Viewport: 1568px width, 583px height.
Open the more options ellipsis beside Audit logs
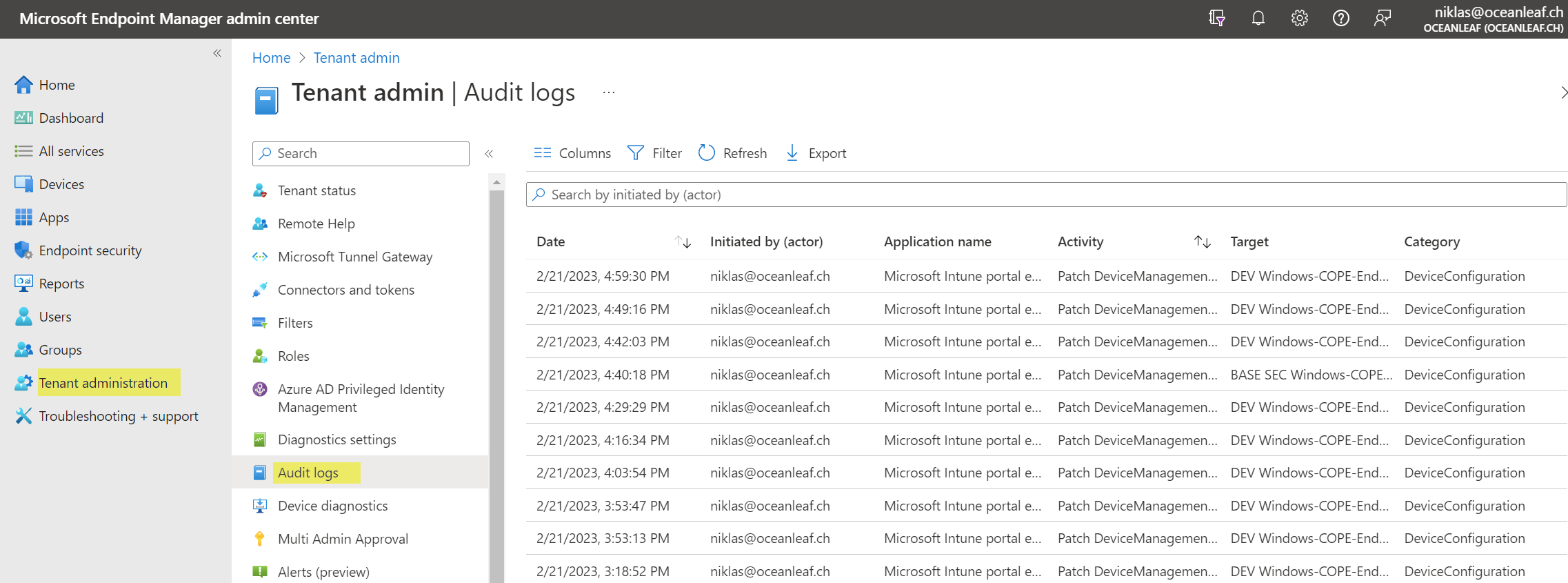[x=609, y=92]
